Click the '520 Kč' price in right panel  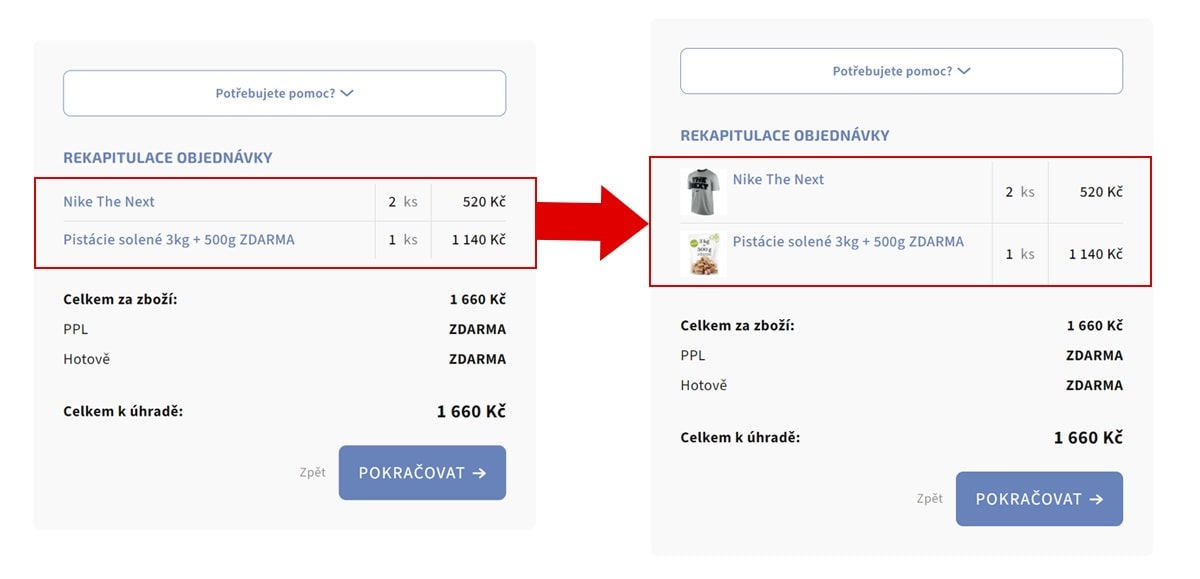tap(1101, 192)
